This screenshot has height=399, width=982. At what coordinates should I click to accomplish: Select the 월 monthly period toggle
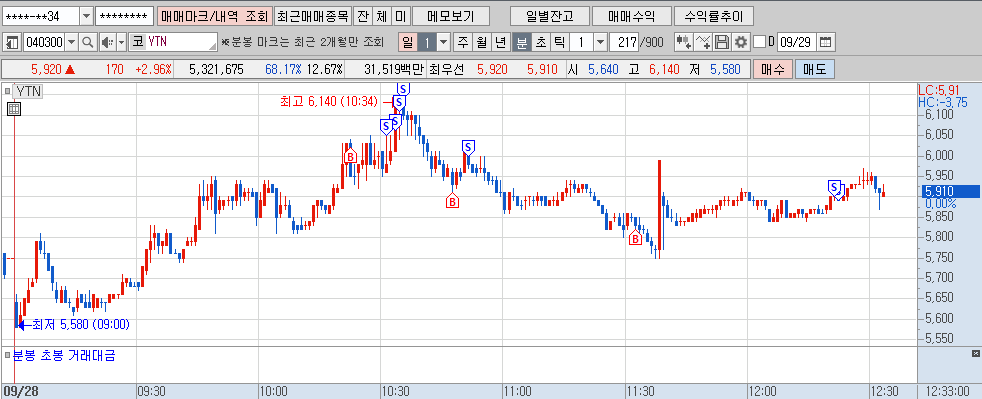click(x=481, y=43)
